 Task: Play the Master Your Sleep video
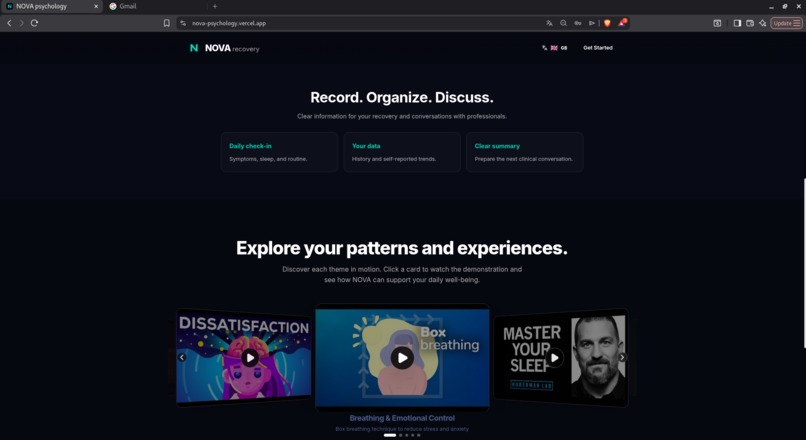pos(555,358)
